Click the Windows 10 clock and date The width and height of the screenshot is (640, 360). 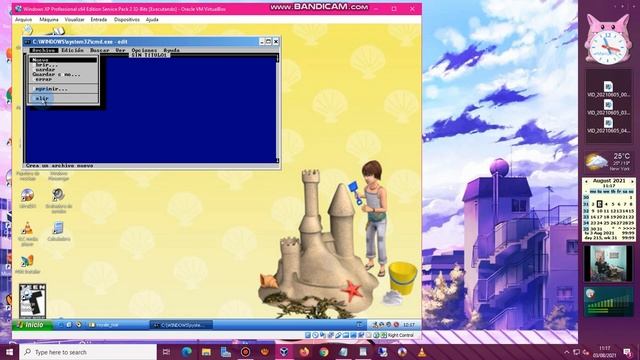point(605,352)
